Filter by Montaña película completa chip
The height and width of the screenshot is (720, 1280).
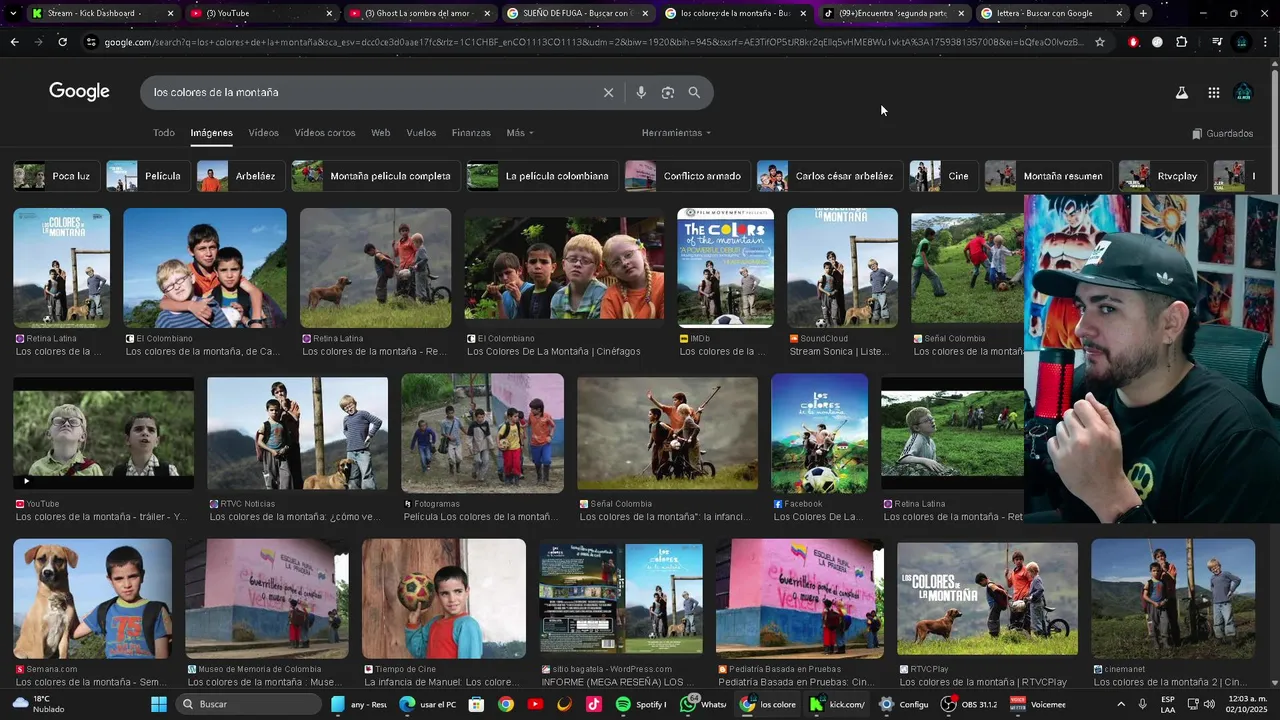point(375,176)
